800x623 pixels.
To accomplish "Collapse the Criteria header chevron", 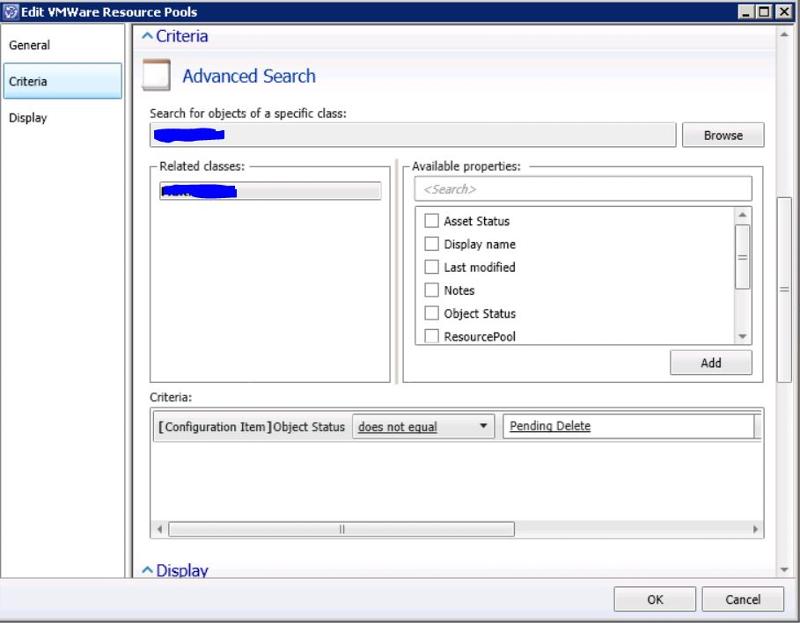I will coord(147,36).
